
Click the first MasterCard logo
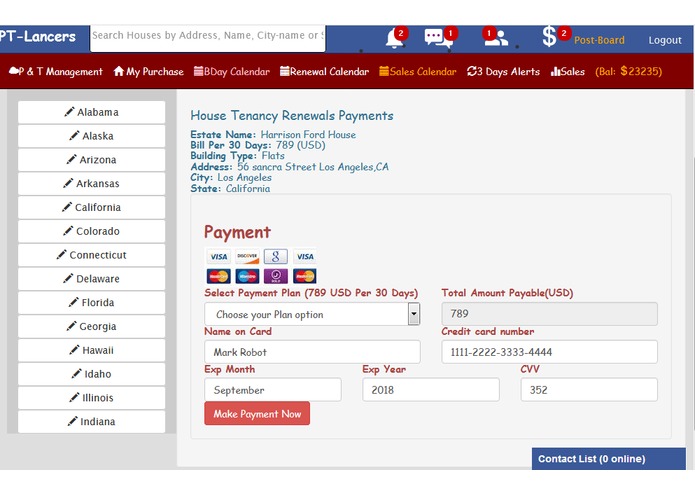pos(219,276)
